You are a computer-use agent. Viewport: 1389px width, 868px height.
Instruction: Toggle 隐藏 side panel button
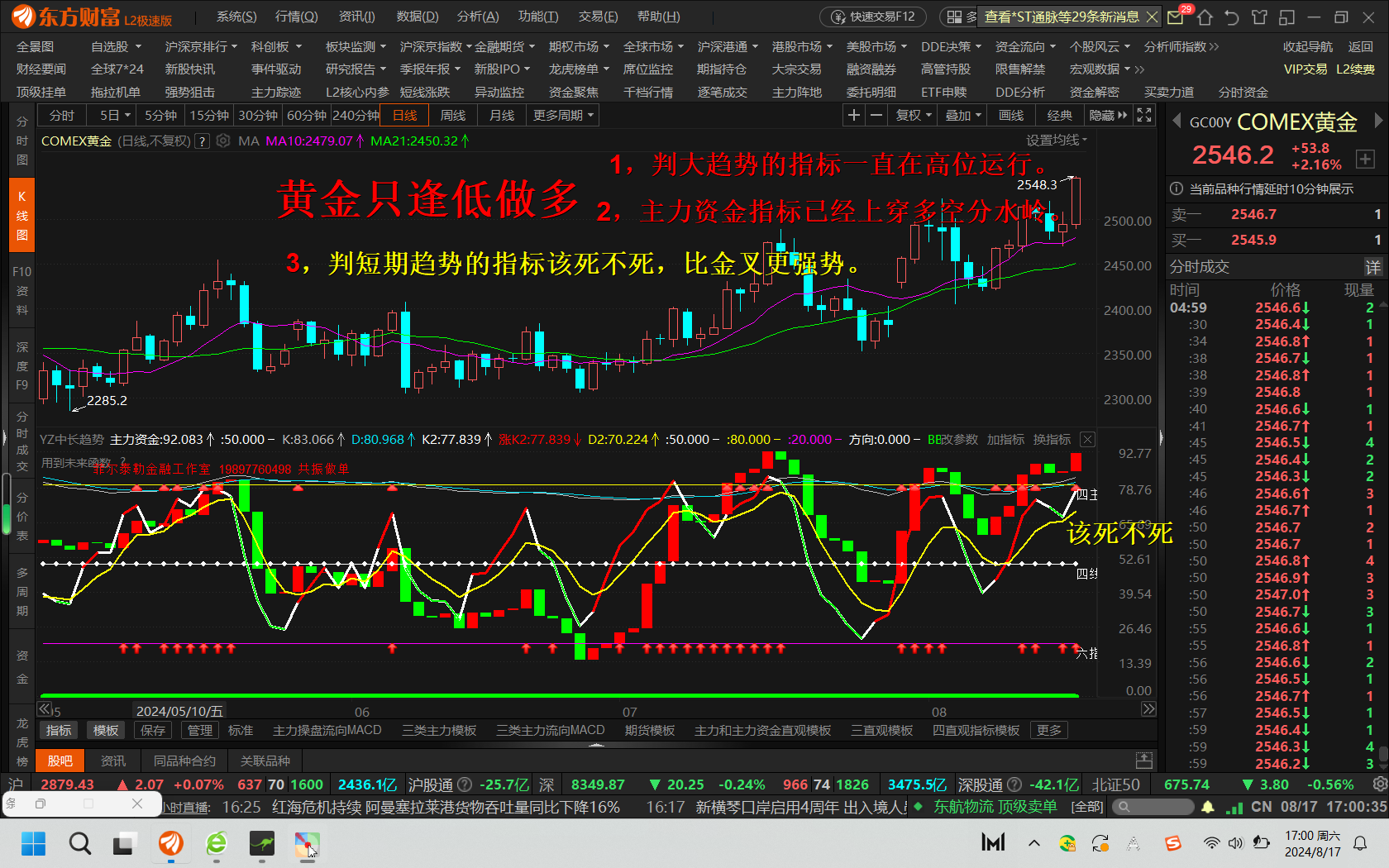(x=1108, y=116)
